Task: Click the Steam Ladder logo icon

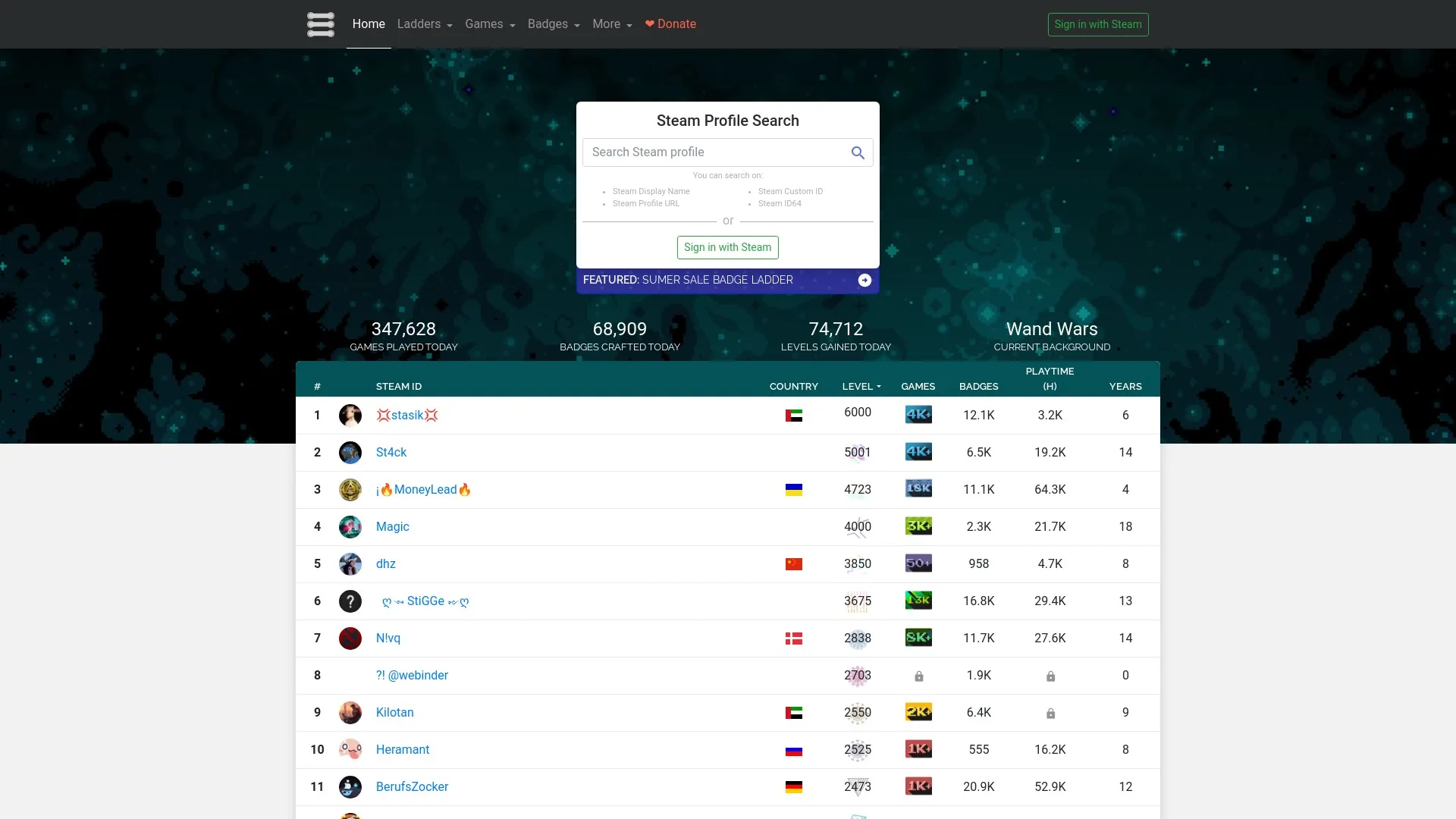Action: 320,24
